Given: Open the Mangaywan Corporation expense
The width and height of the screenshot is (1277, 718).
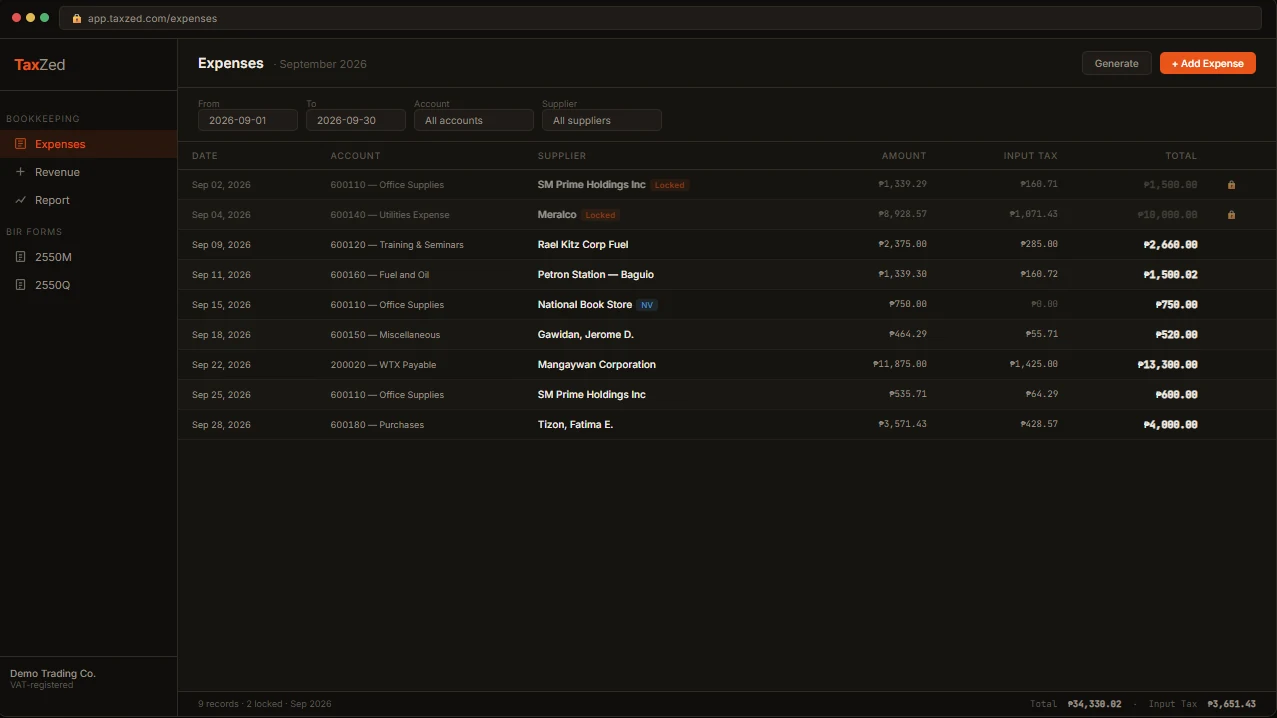Looking at the screenshot, I should click(x=597, y=365).
